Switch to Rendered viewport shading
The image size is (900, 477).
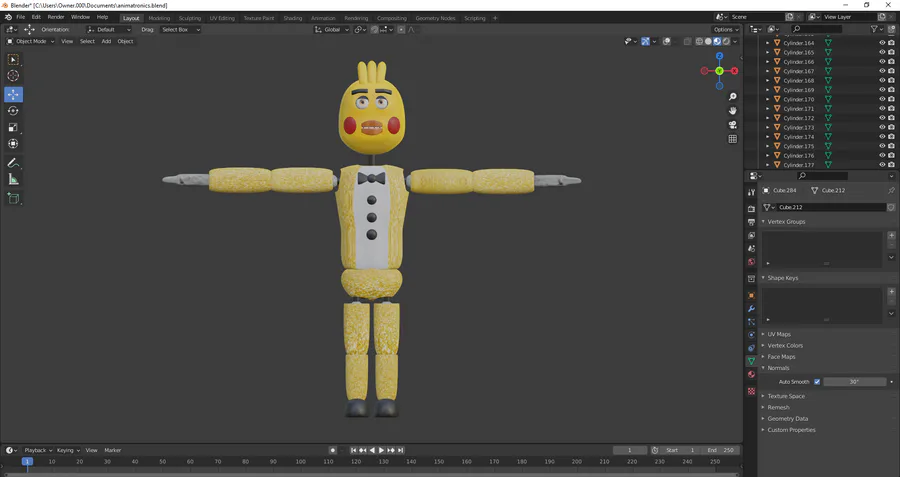tap(726, 41)
